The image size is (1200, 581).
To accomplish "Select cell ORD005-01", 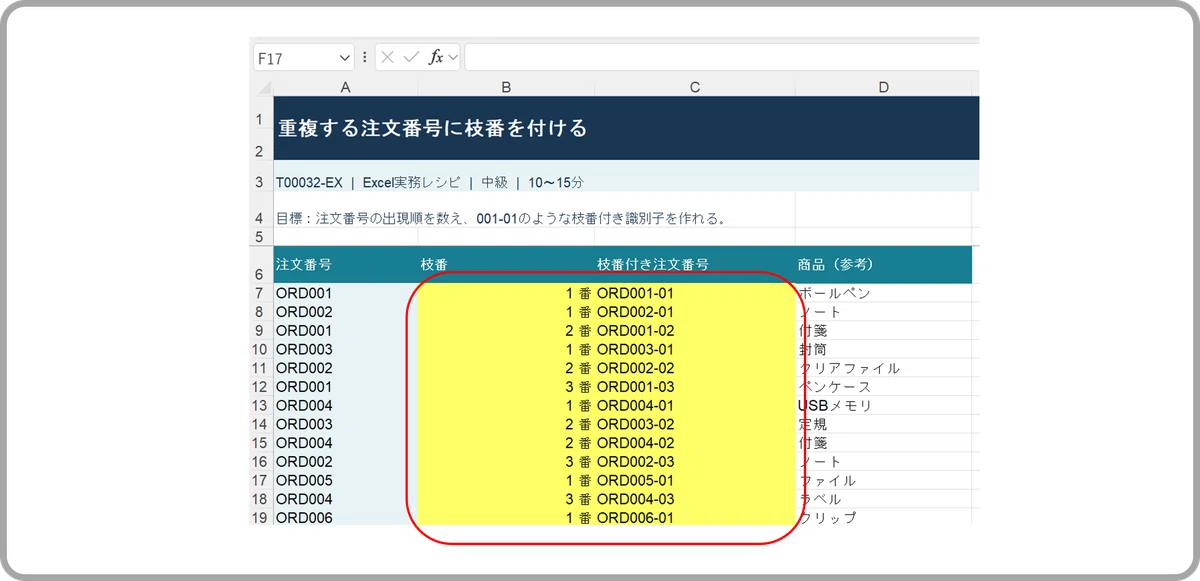I will coord(695,480).
